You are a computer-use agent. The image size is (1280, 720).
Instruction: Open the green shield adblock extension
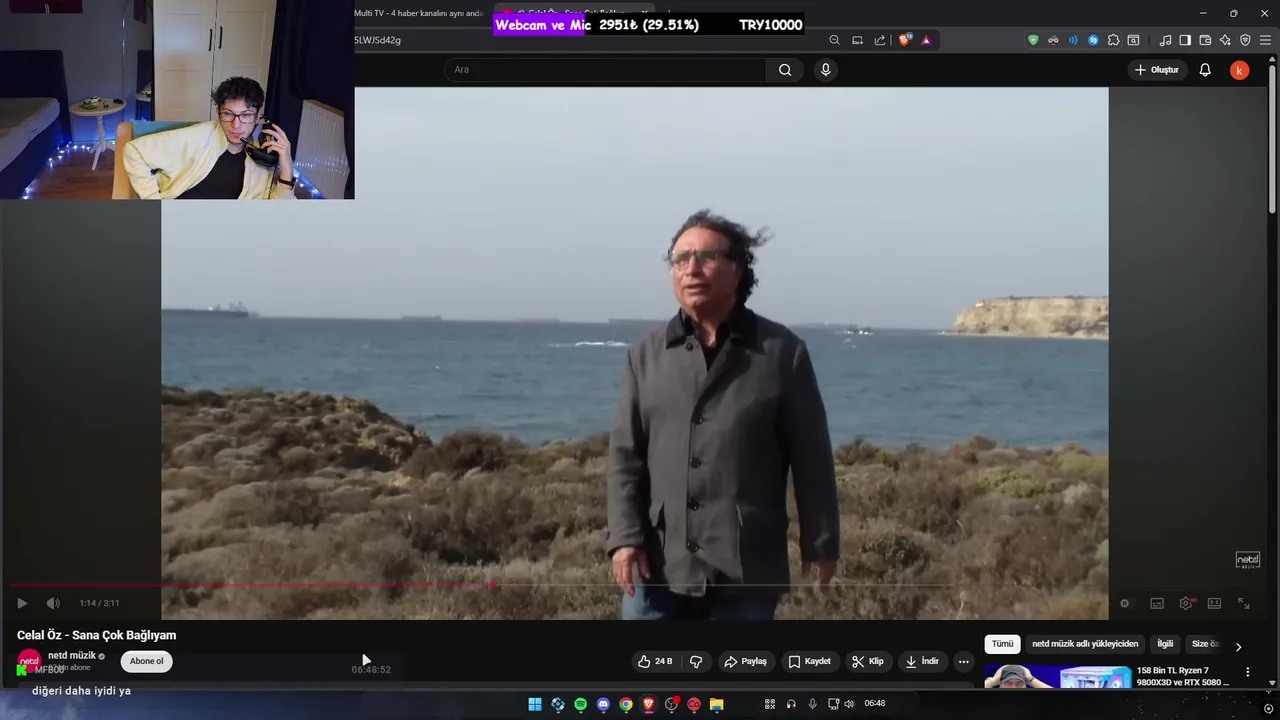[x=1033, y=40]
